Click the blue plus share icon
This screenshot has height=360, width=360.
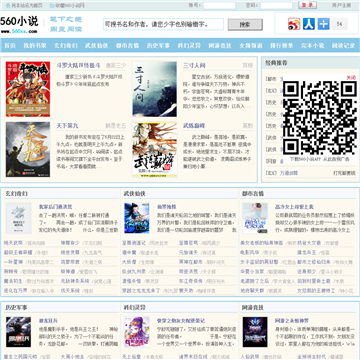coord(323,24)
